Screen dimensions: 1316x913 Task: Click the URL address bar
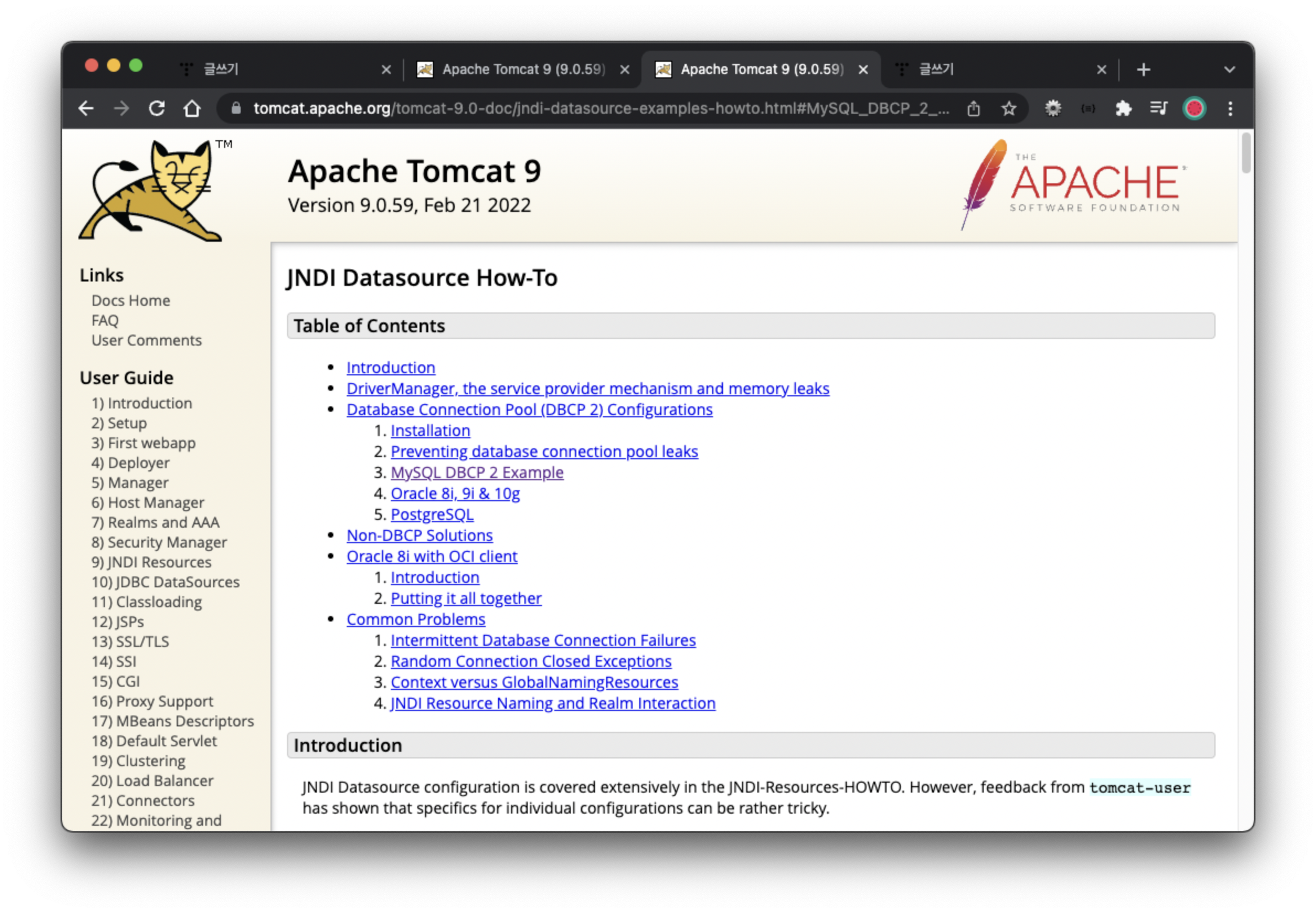click(601, 108)
